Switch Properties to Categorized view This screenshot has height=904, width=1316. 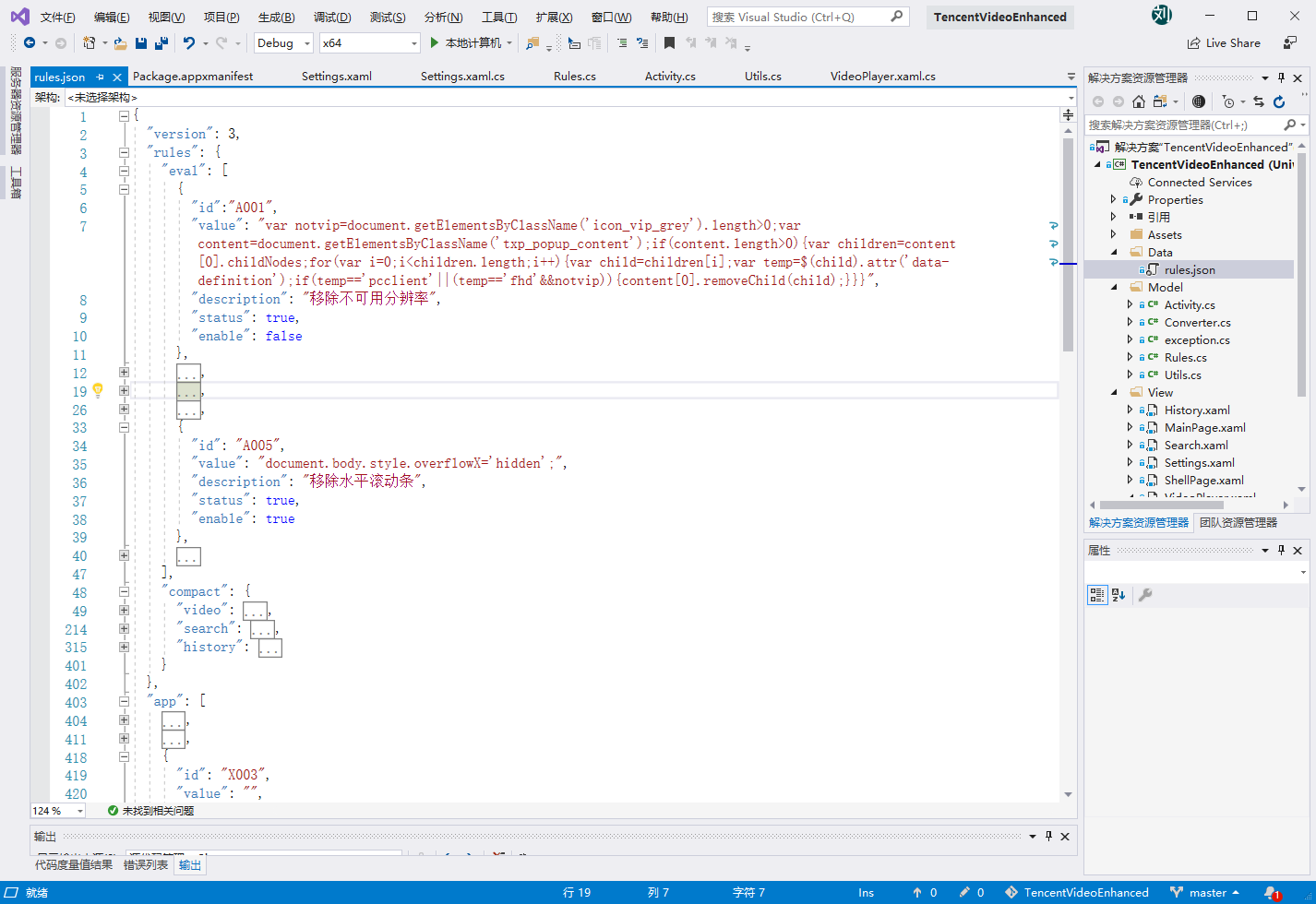point(1097,595)
